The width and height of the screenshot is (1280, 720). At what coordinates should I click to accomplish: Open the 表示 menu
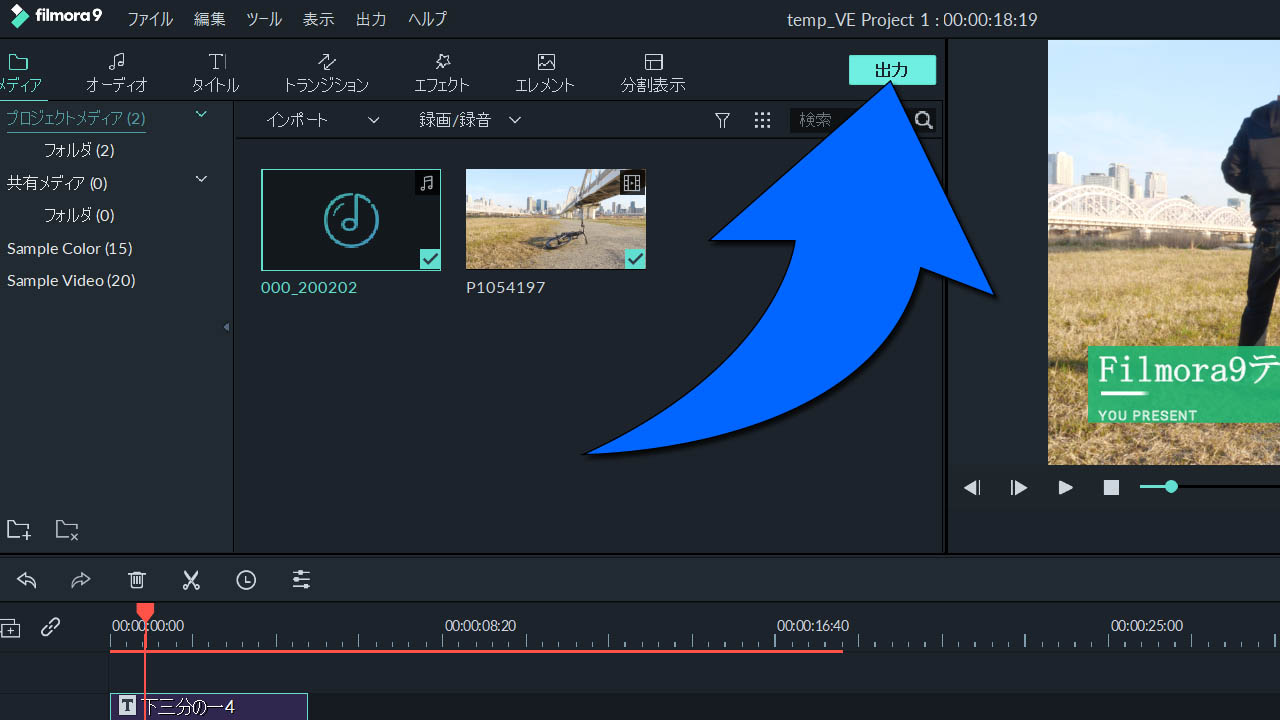pyautogui.click(x=318, y=19)
